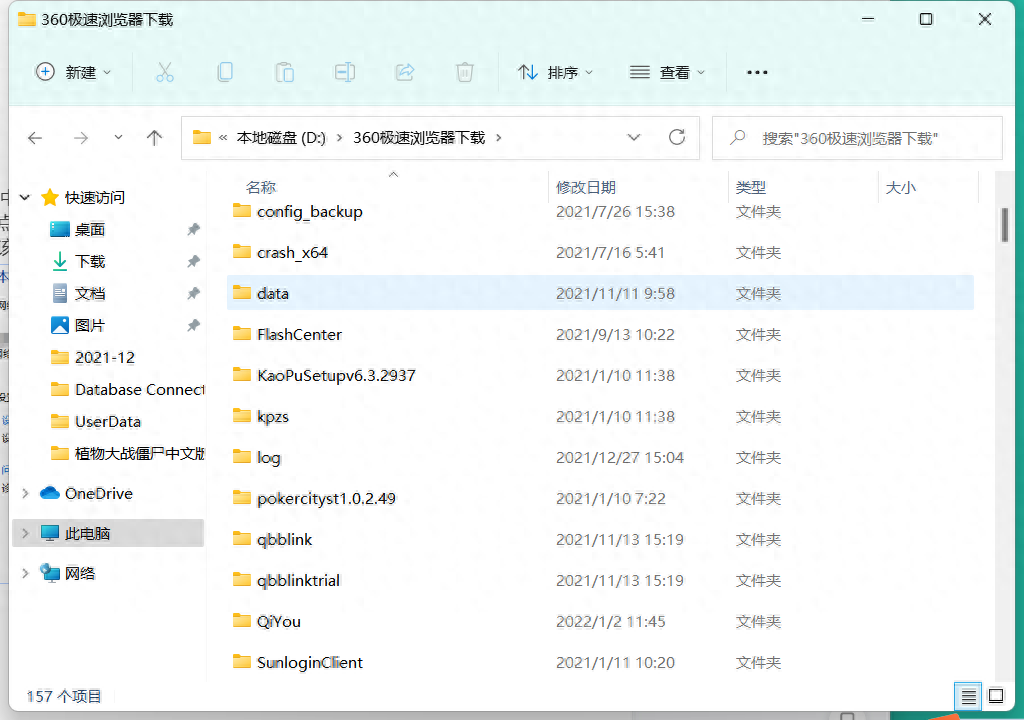Expand the OneDrive tree node
The height and width of the screenshot is (720, 1024).
pos(25,493)
